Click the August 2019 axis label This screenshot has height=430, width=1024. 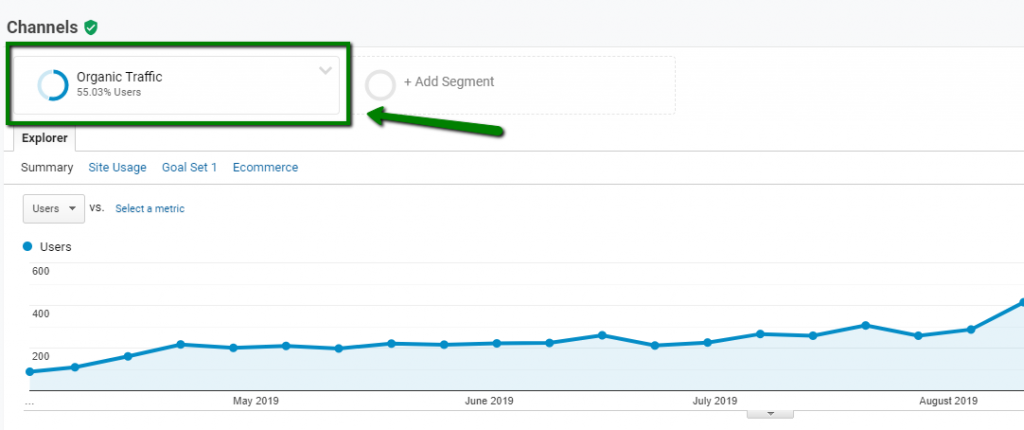click(947, 401)
